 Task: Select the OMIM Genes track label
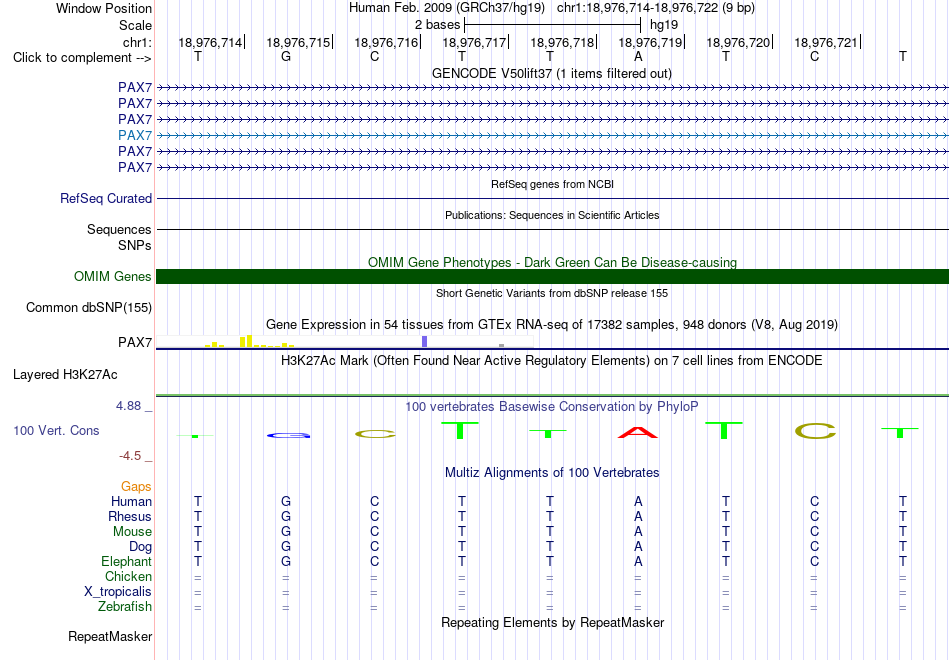113,276
